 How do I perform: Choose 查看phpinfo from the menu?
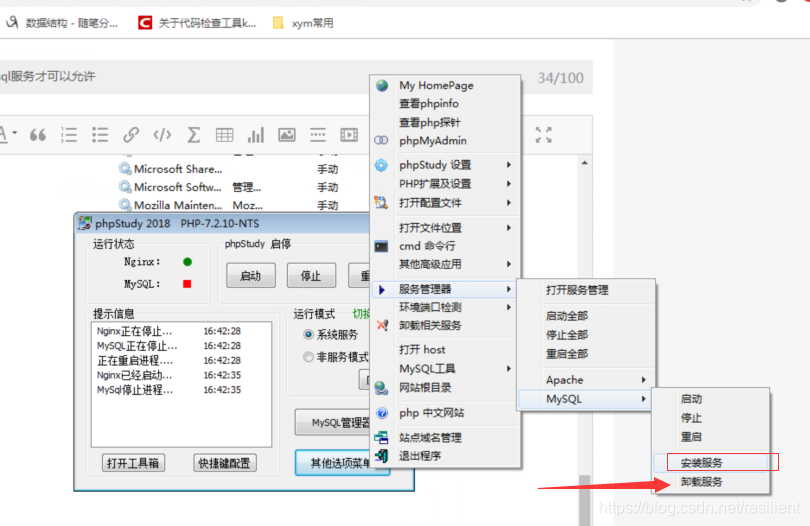[429, 104]
